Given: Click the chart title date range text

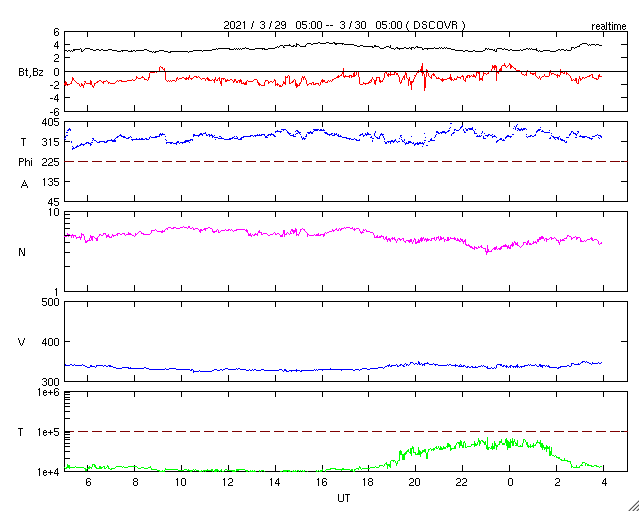Looking at the screenshot, I should tap(344, 25).
